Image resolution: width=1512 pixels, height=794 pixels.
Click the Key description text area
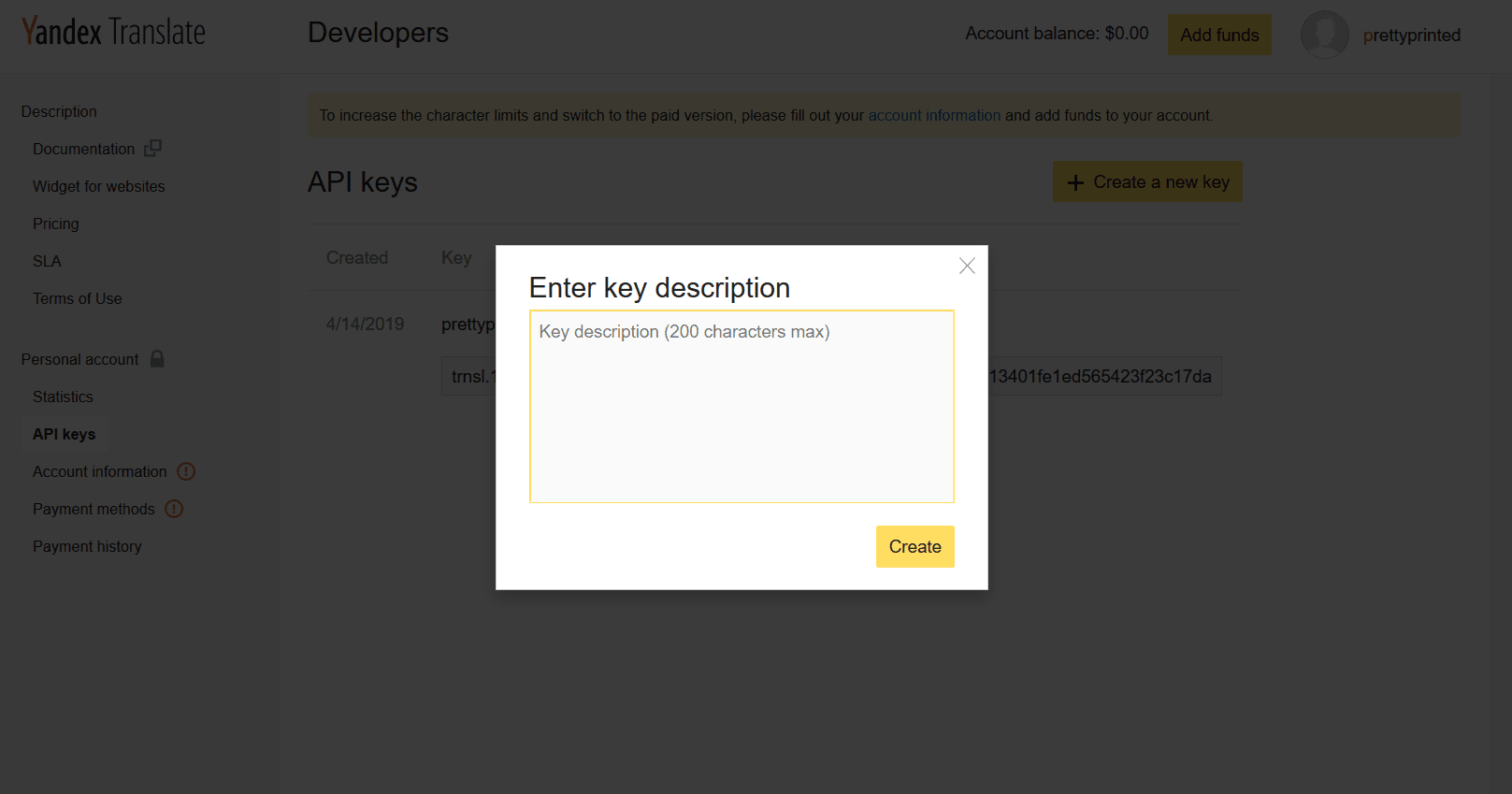click(x=742, y=407)
